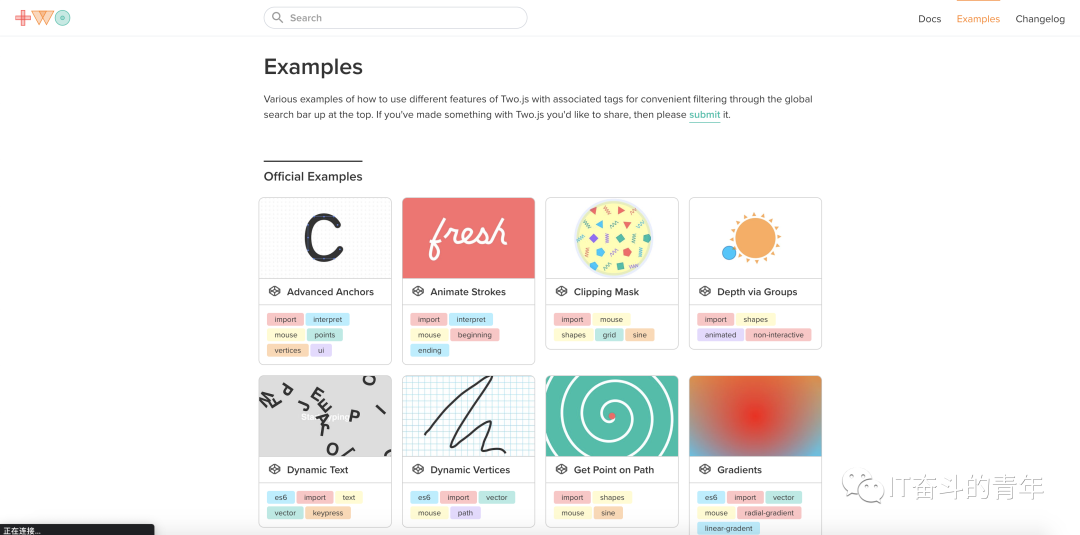Viewport: 1080px width, 535px height.
Task: Focus the Search input field
Action: tap(395, 18)
